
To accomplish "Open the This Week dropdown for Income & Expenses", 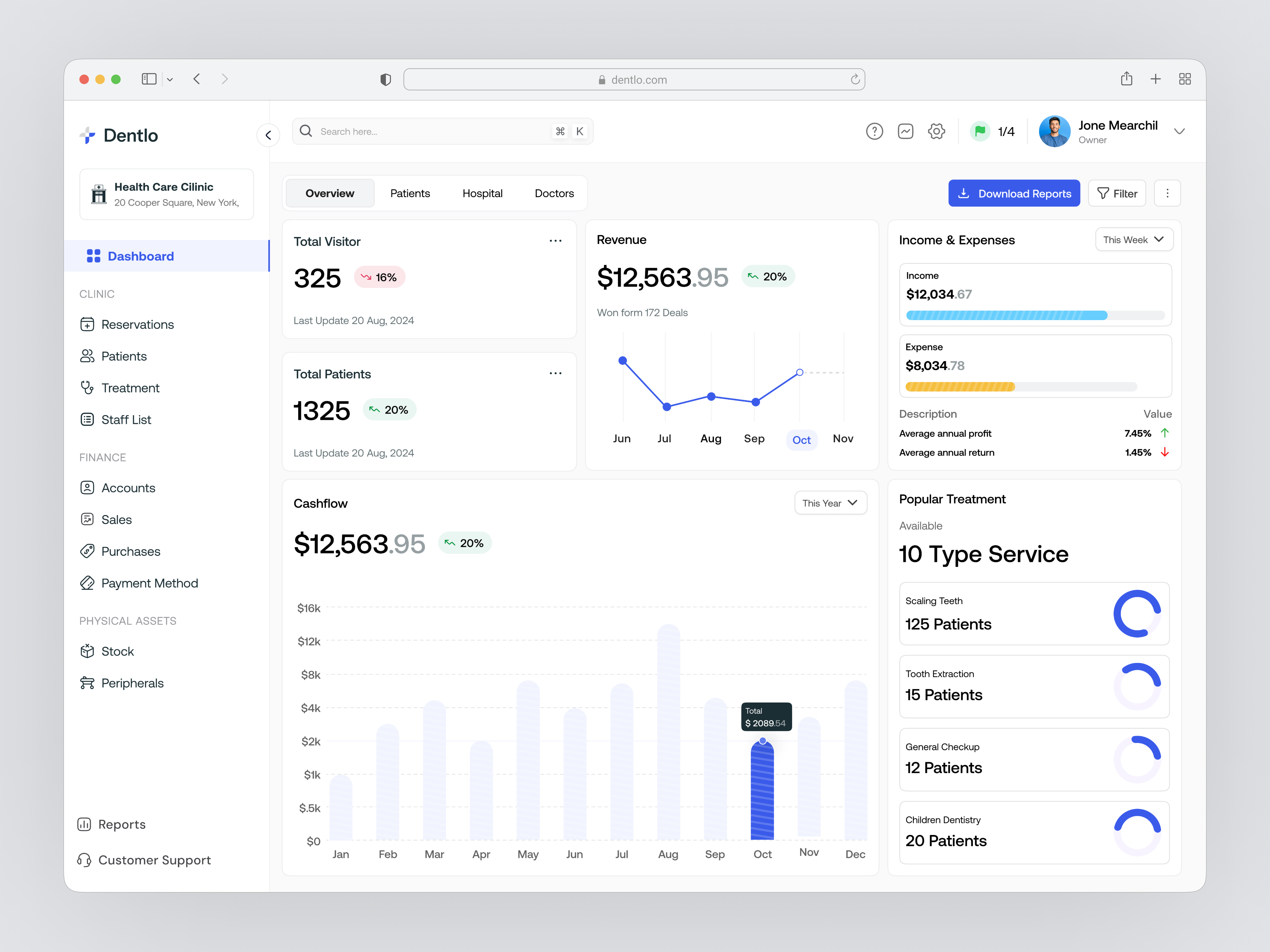I will [x=1134, y=239].
